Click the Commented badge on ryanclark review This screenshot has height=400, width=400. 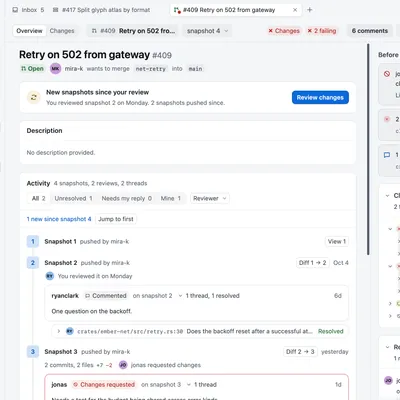pos(106,296)
